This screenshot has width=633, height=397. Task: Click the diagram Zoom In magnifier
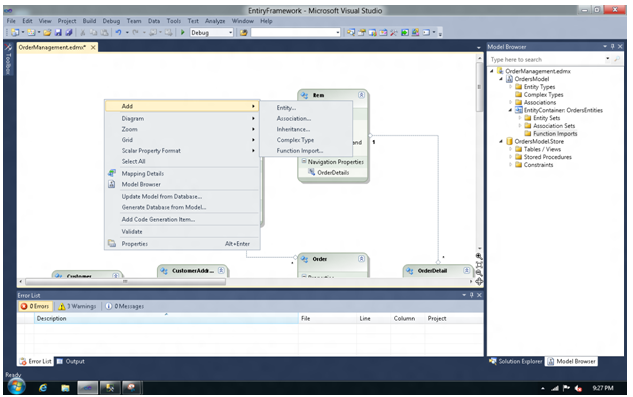pos(479,256)
